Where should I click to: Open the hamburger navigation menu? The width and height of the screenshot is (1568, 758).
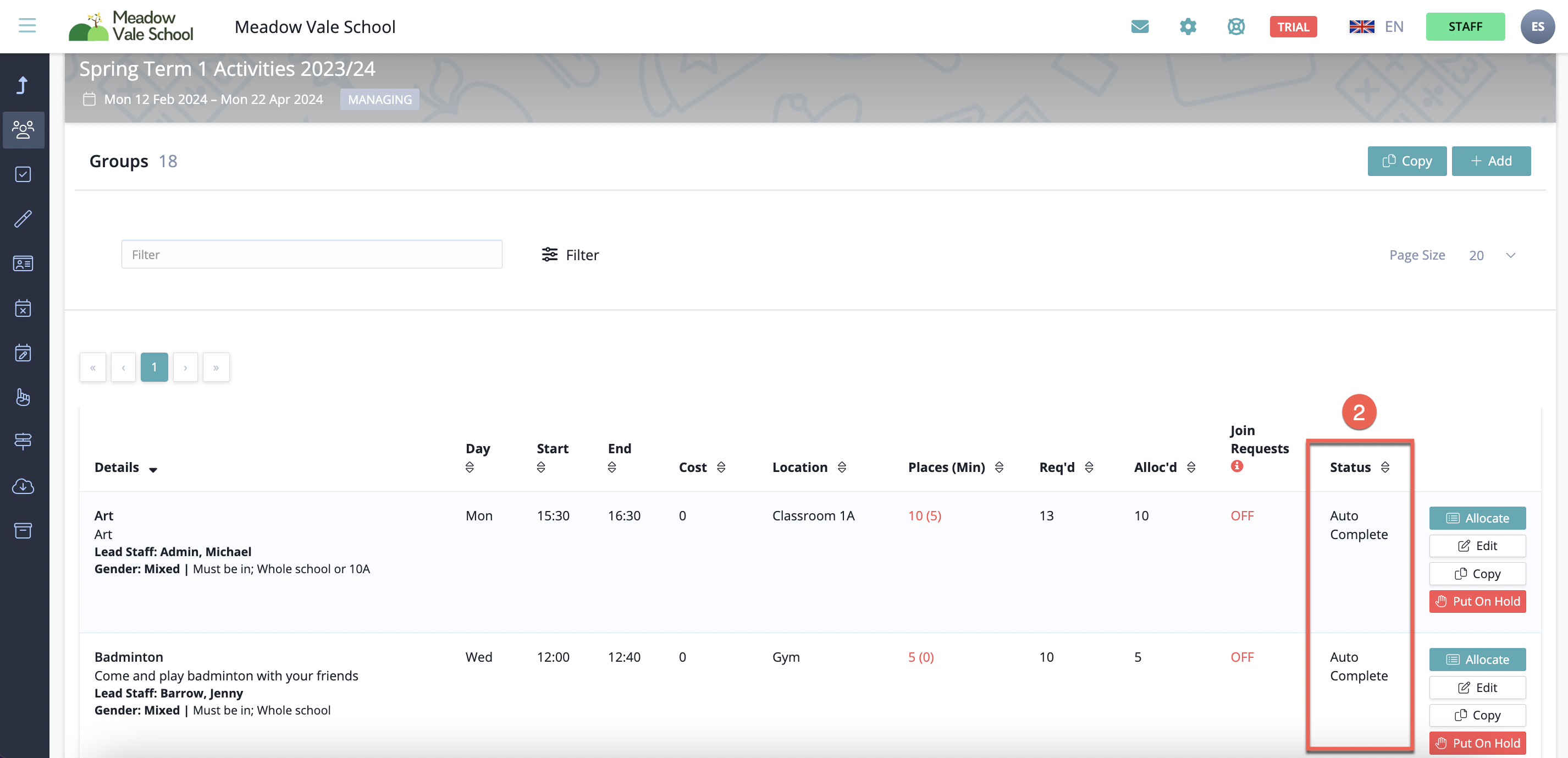point(27,25)
